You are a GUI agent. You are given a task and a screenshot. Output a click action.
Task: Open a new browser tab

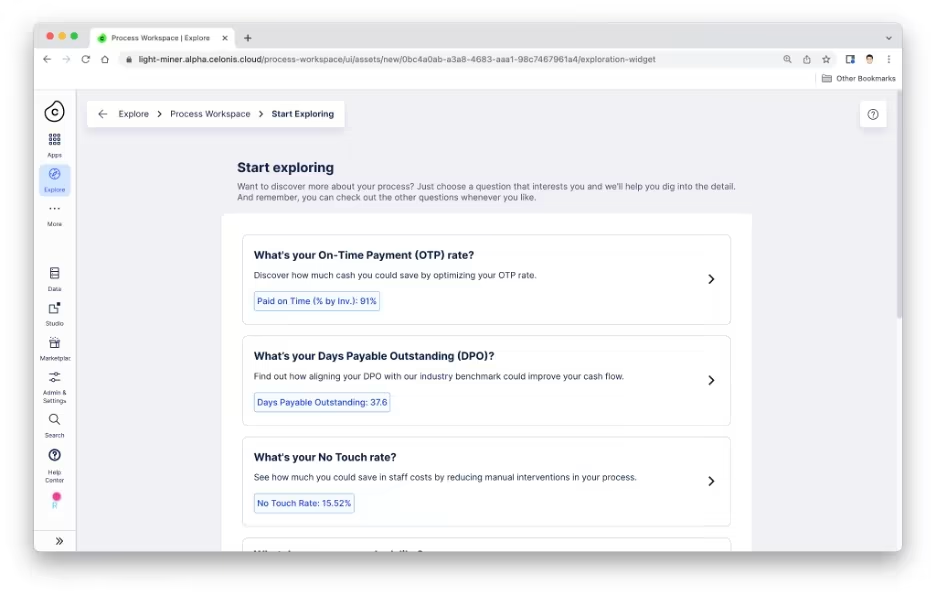point(248,38)
